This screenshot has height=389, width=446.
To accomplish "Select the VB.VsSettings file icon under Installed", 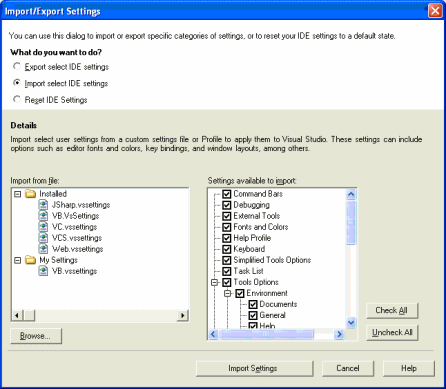I will click(43, 216).
